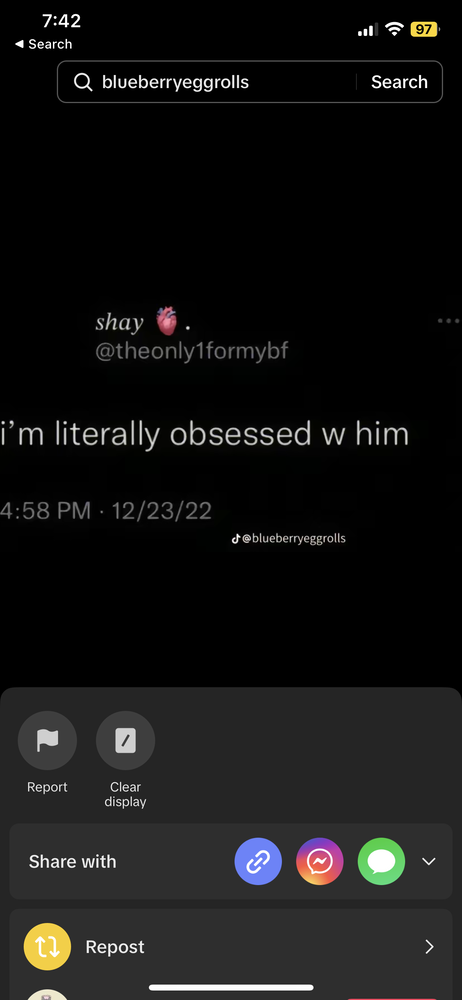Open the Repost row arrow chevron
This screenshot has width=462, height=1000.
429,946
